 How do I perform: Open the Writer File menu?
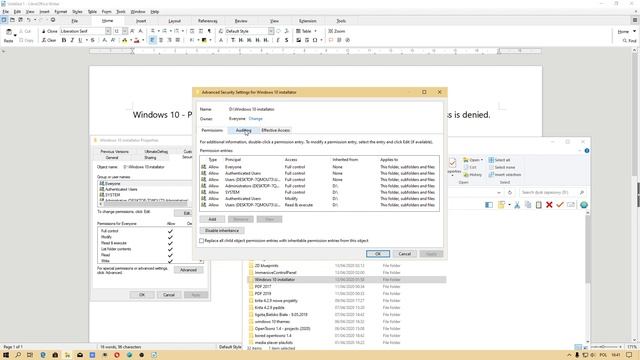(x=5, y=12)
